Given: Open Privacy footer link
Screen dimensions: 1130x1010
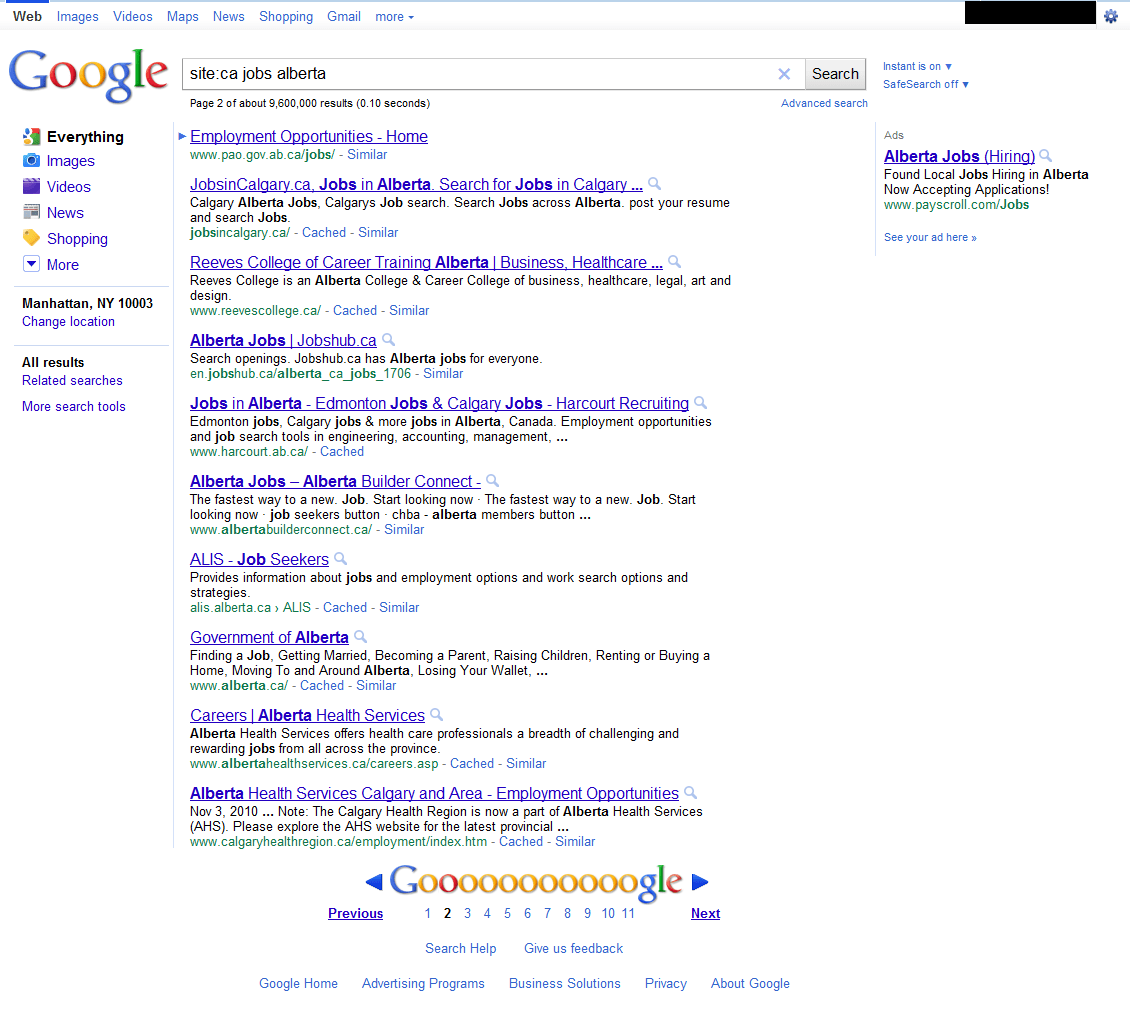Looking at the screenshot, I should click(x=666, y=983).
